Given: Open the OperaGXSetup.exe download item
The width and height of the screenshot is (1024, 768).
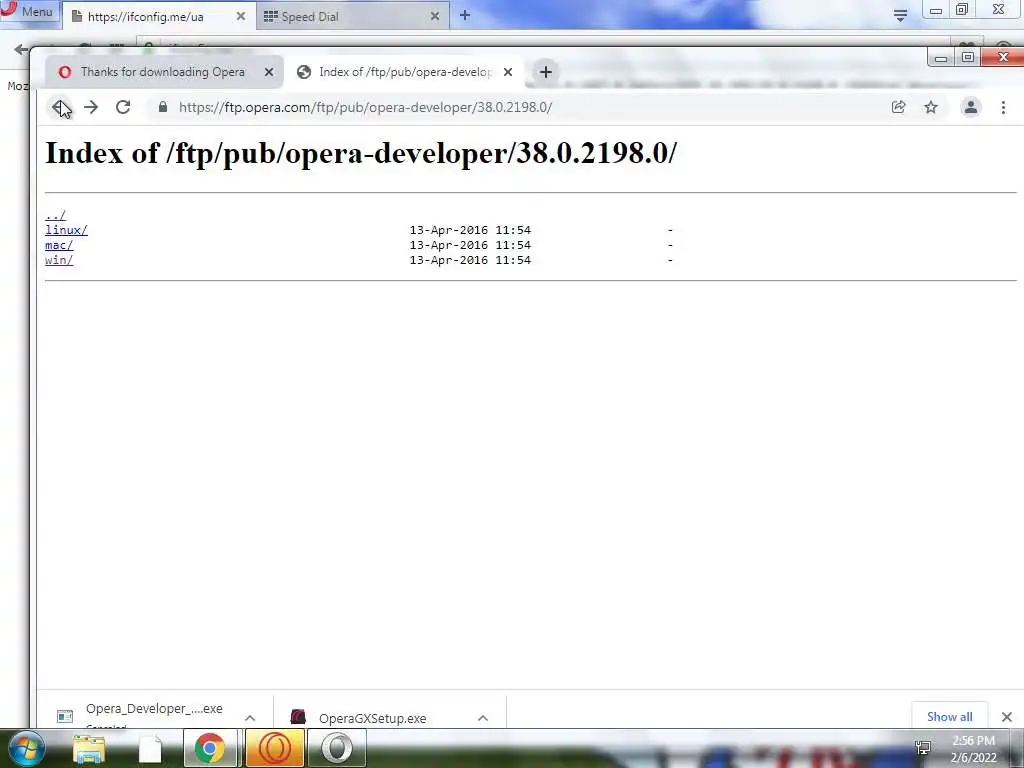Looking at the screenshot, I should (x=372, y=718).
